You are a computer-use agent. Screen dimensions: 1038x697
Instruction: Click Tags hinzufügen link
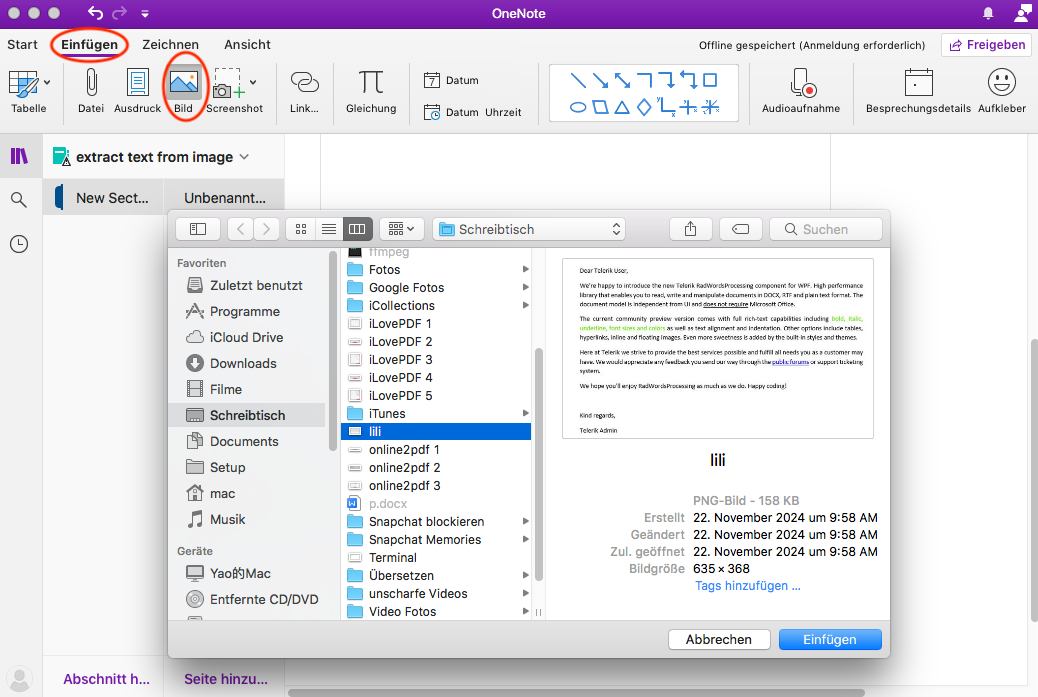(x=747, y=586)
